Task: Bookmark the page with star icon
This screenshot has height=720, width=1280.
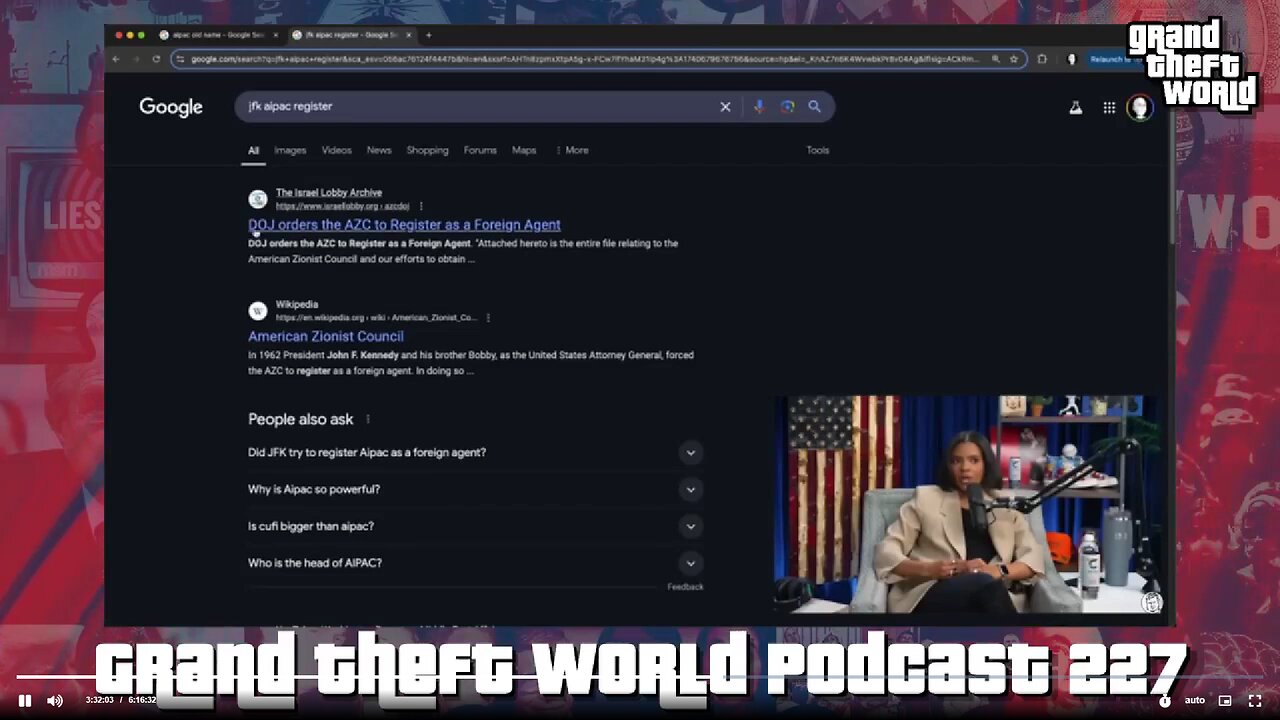Action: tap(1014, 59)
